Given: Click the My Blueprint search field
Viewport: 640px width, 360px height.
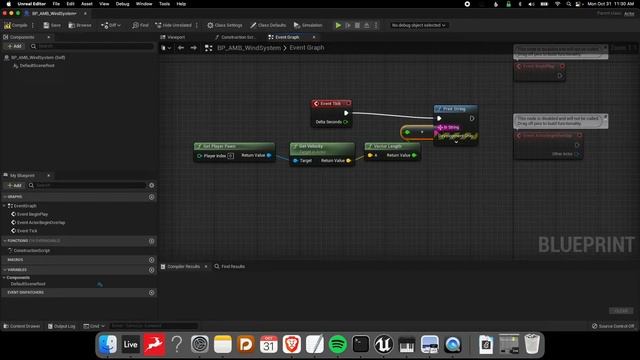Looking at the screenshot, I should click(x=87, y=185).
